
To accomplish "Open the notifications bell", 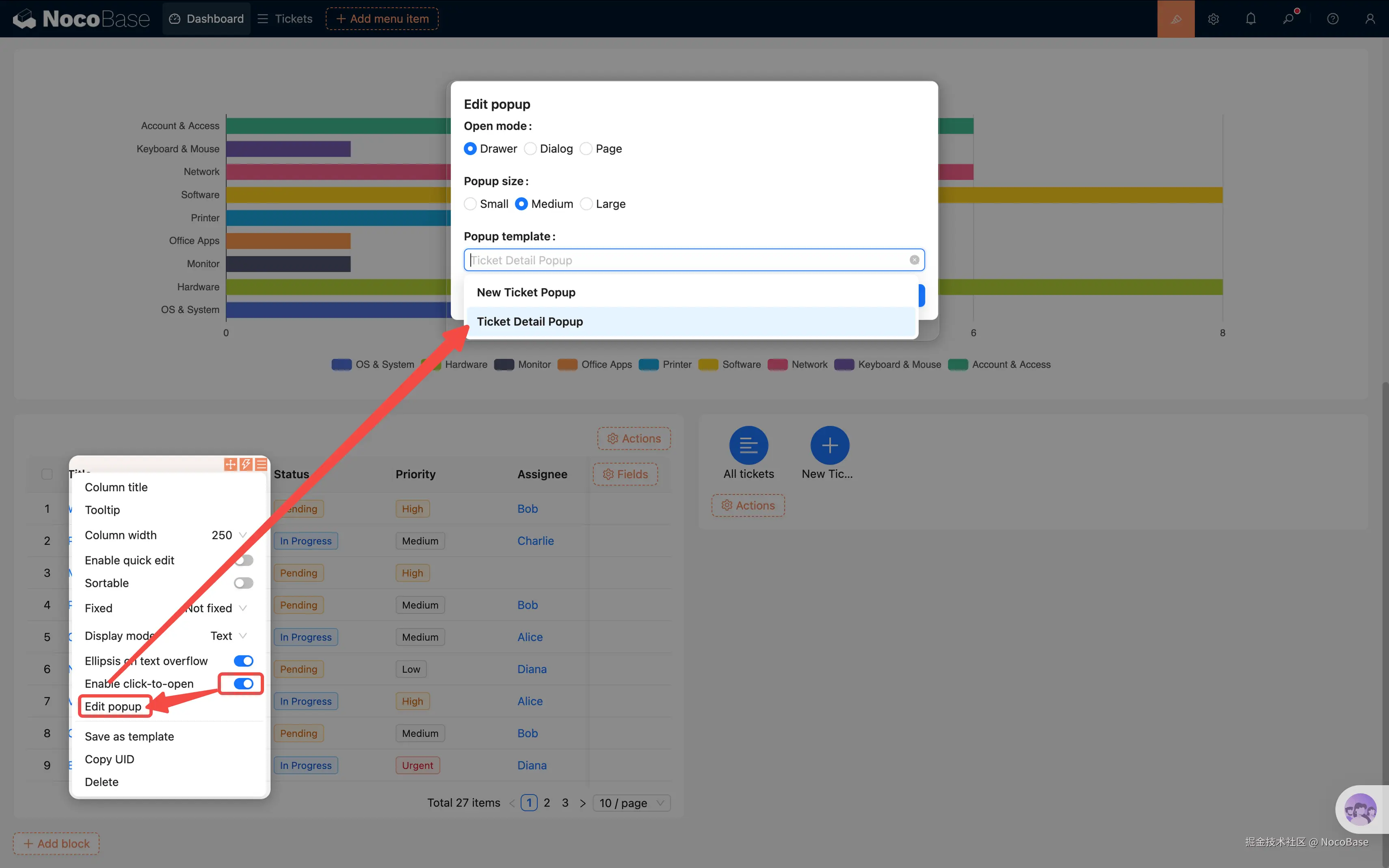I will [x=1251, y=19].
